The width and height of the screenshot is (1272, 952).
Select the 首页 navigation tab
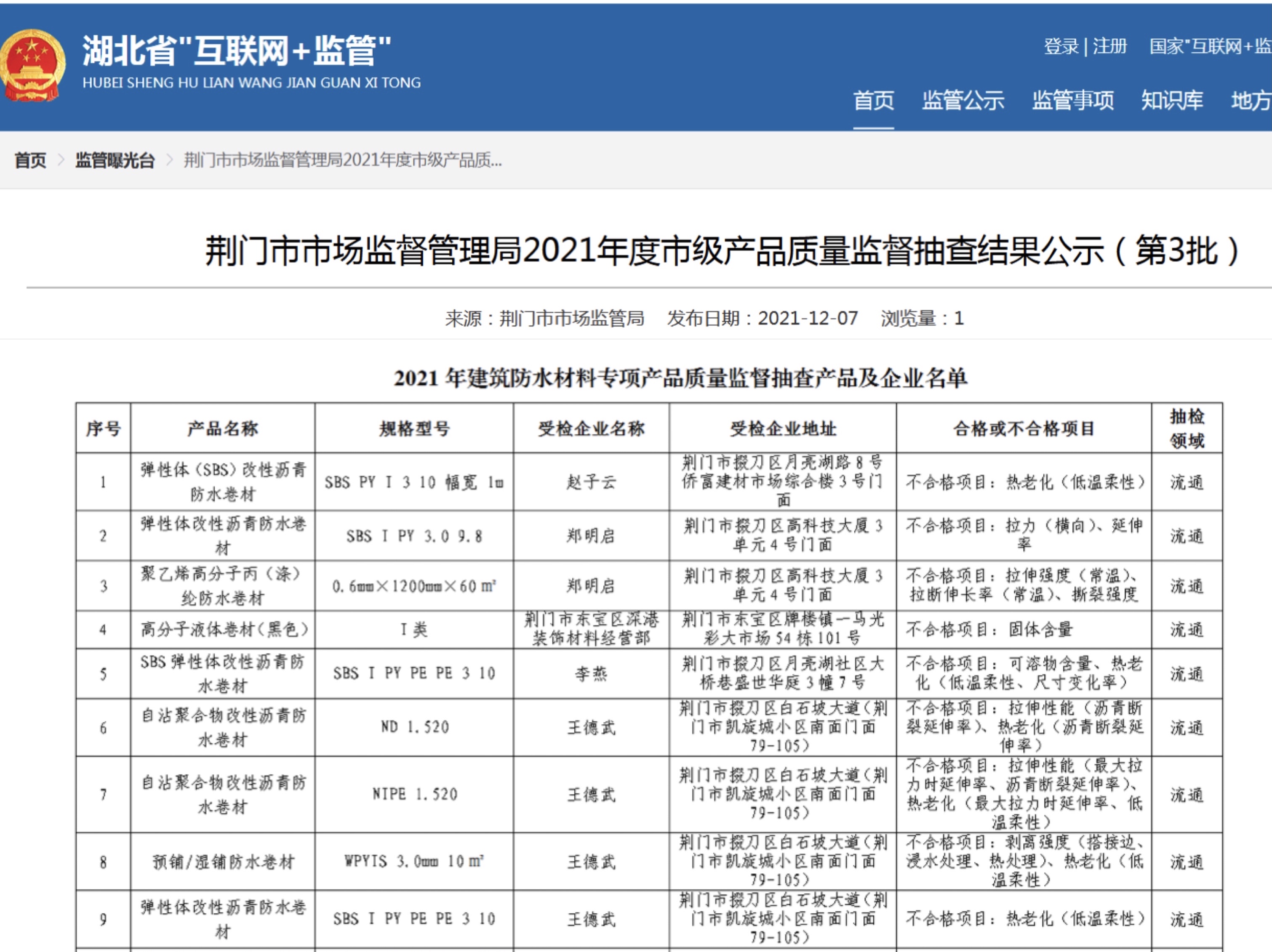click(874, 101)
